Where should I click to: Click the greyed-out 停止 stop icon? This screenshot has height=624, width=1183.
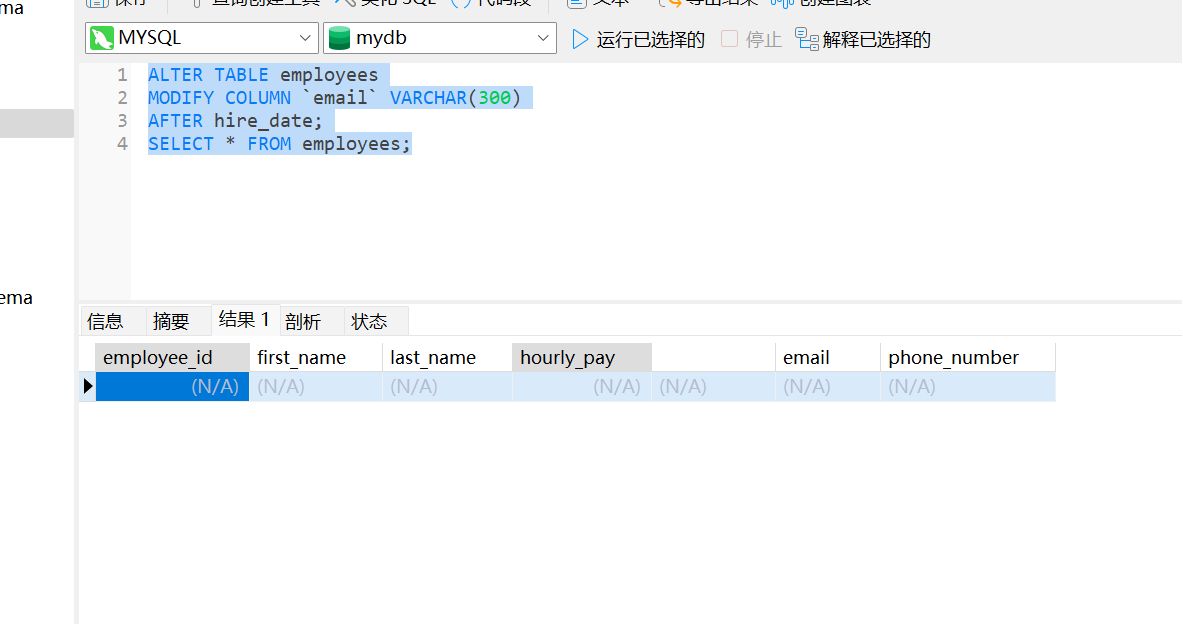729,40
